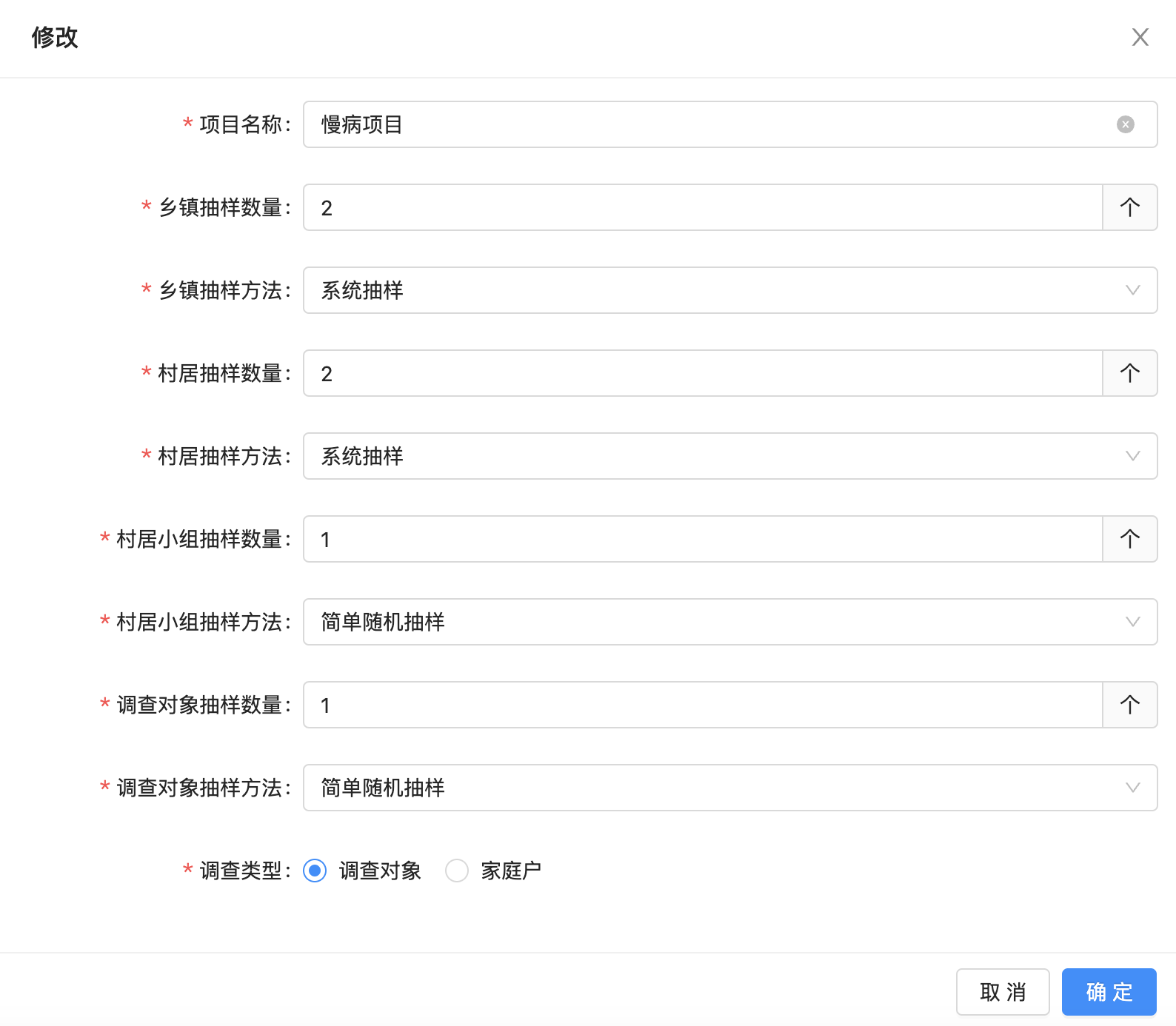Click the up arrow for 乡镇抽样数量
The image size is (1176, 1026).
1129,207
